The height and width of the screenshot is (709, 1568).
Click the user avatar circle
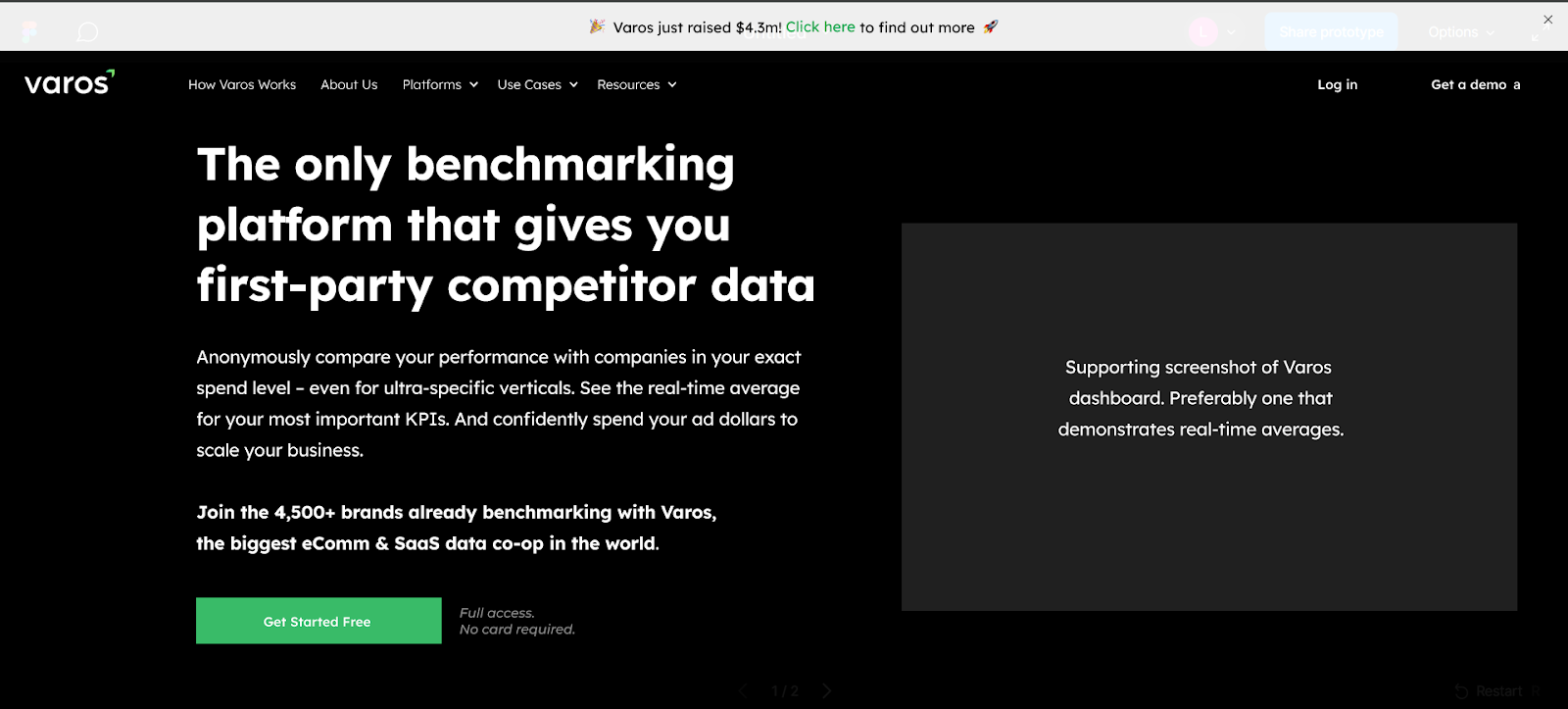click(1203, 31)
